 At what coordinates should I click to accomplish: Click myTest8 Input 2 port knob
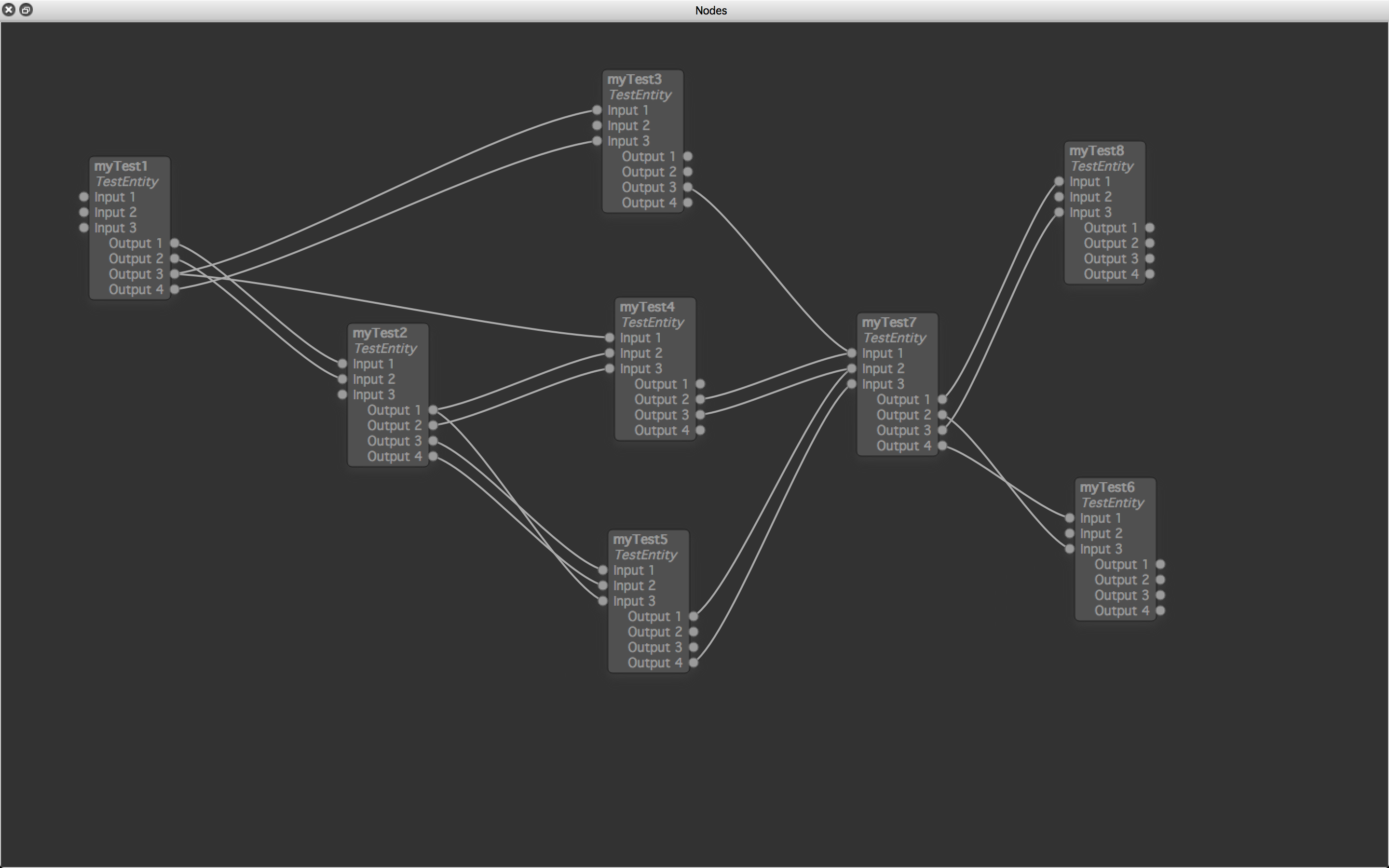[x=1059, y=197]
